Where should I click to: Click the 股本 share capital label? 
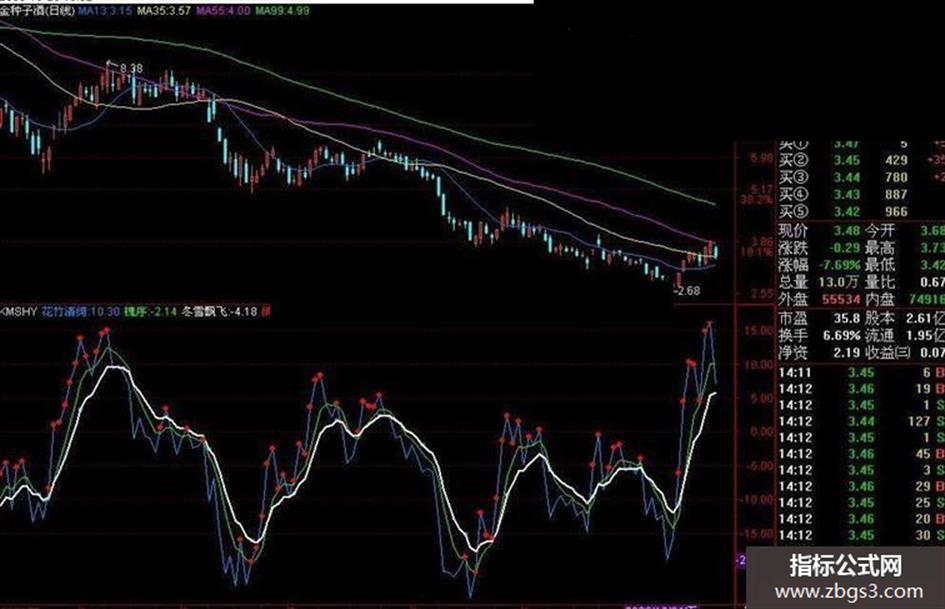[880, 318]
